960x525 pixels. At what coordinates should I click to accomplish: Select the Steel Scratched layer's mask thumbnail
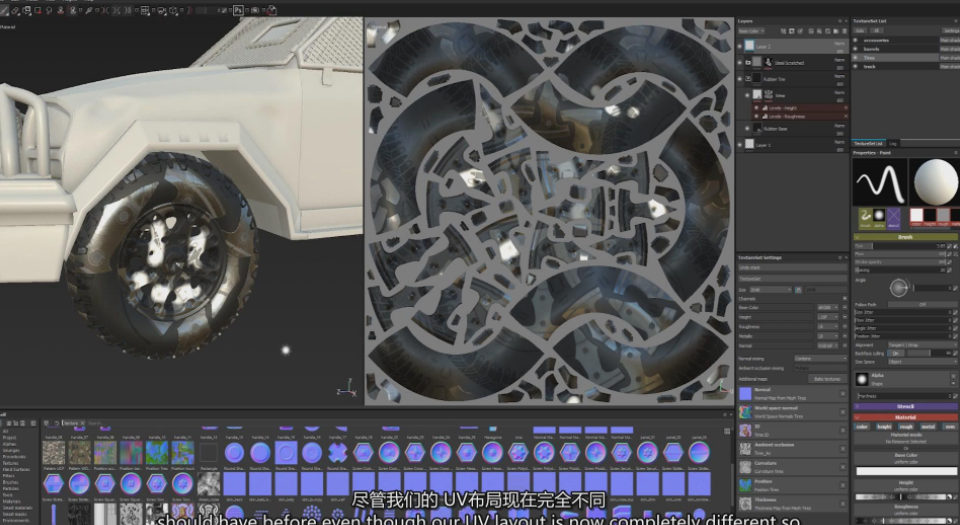coord(768,62)
